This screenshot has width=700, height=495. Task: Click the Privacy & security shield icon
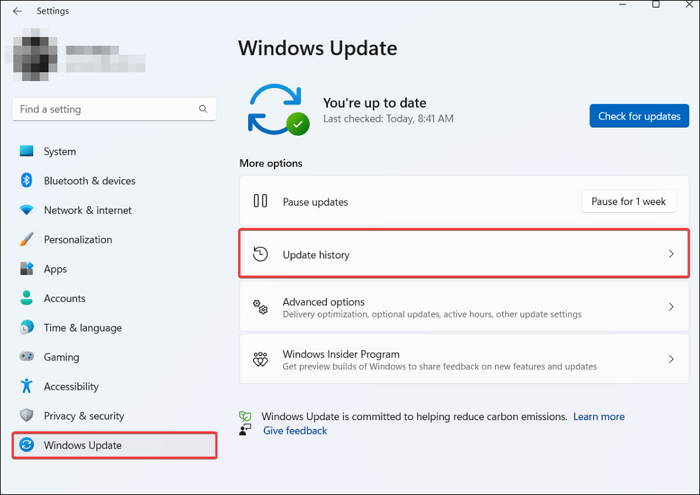26,416
